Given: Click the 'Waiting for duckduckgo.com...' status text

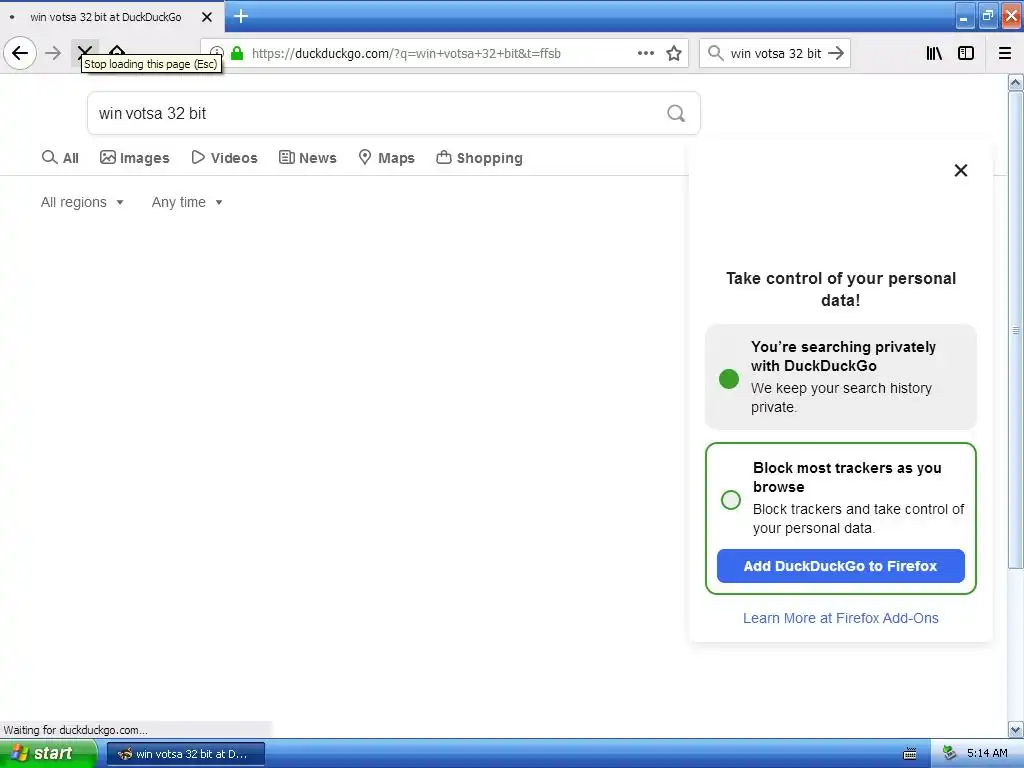Looking at the screenshot, I should 76,730.
